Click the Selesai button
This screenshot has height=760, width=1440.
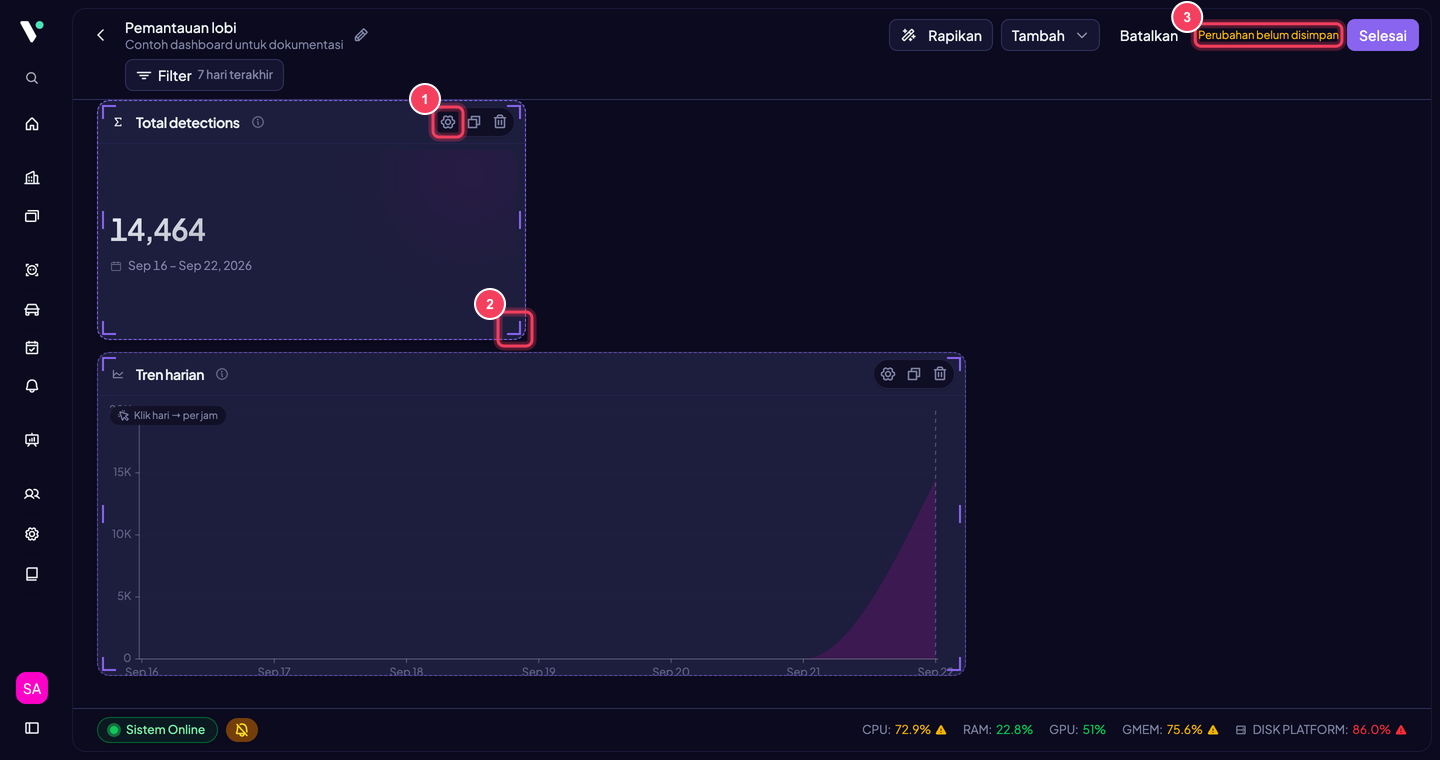[x=1383, y=35]
